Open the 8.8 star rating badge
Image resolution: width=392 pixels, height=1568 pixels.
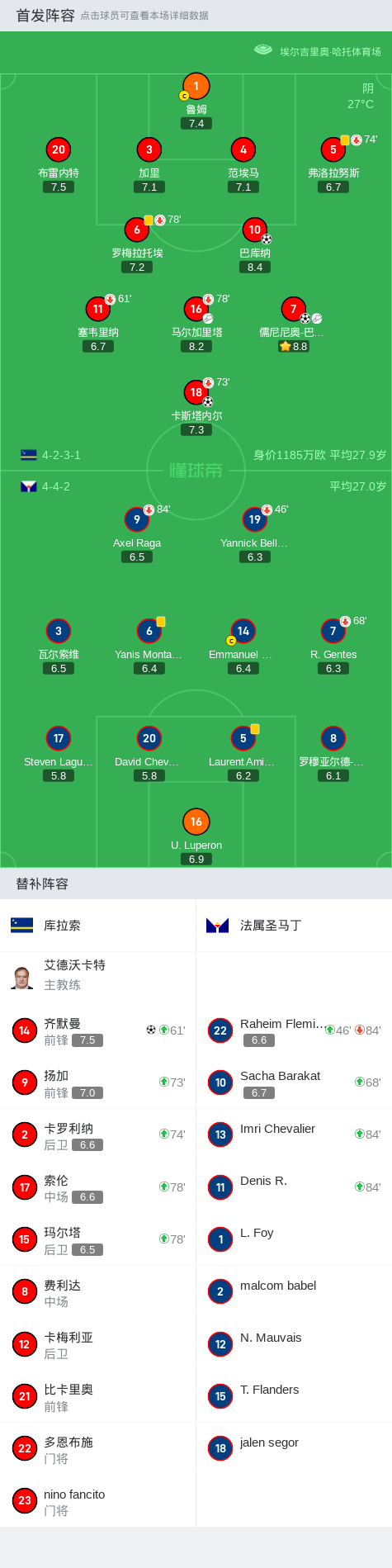294,347
